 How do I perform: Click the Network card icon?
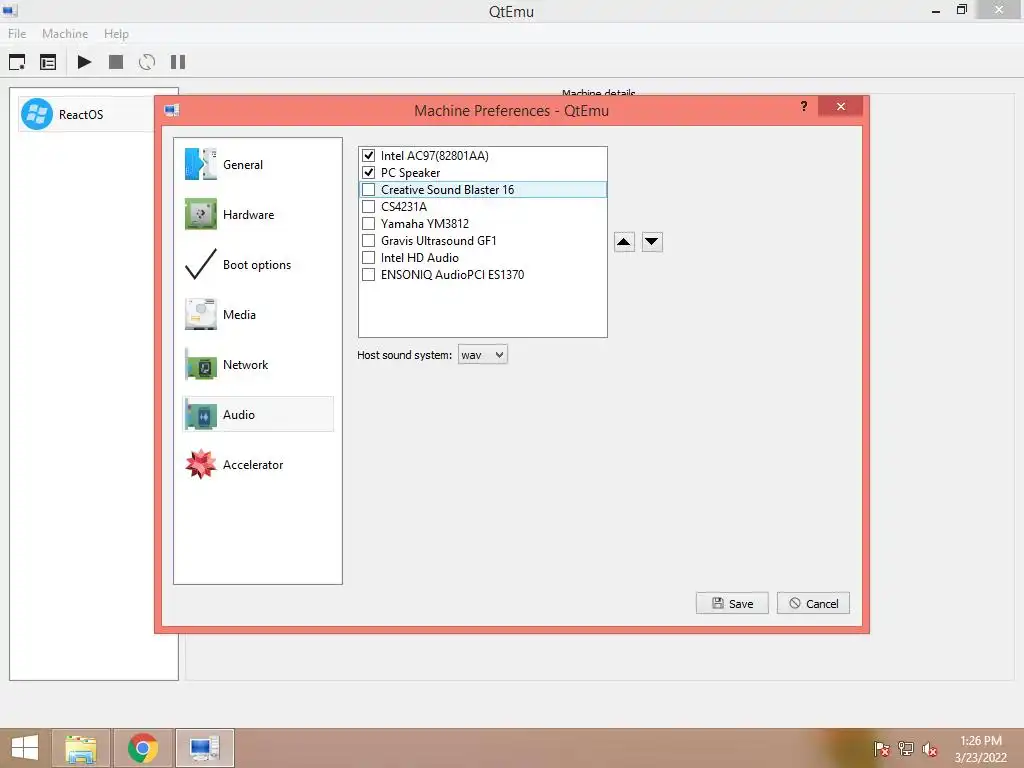click(200, 364)
